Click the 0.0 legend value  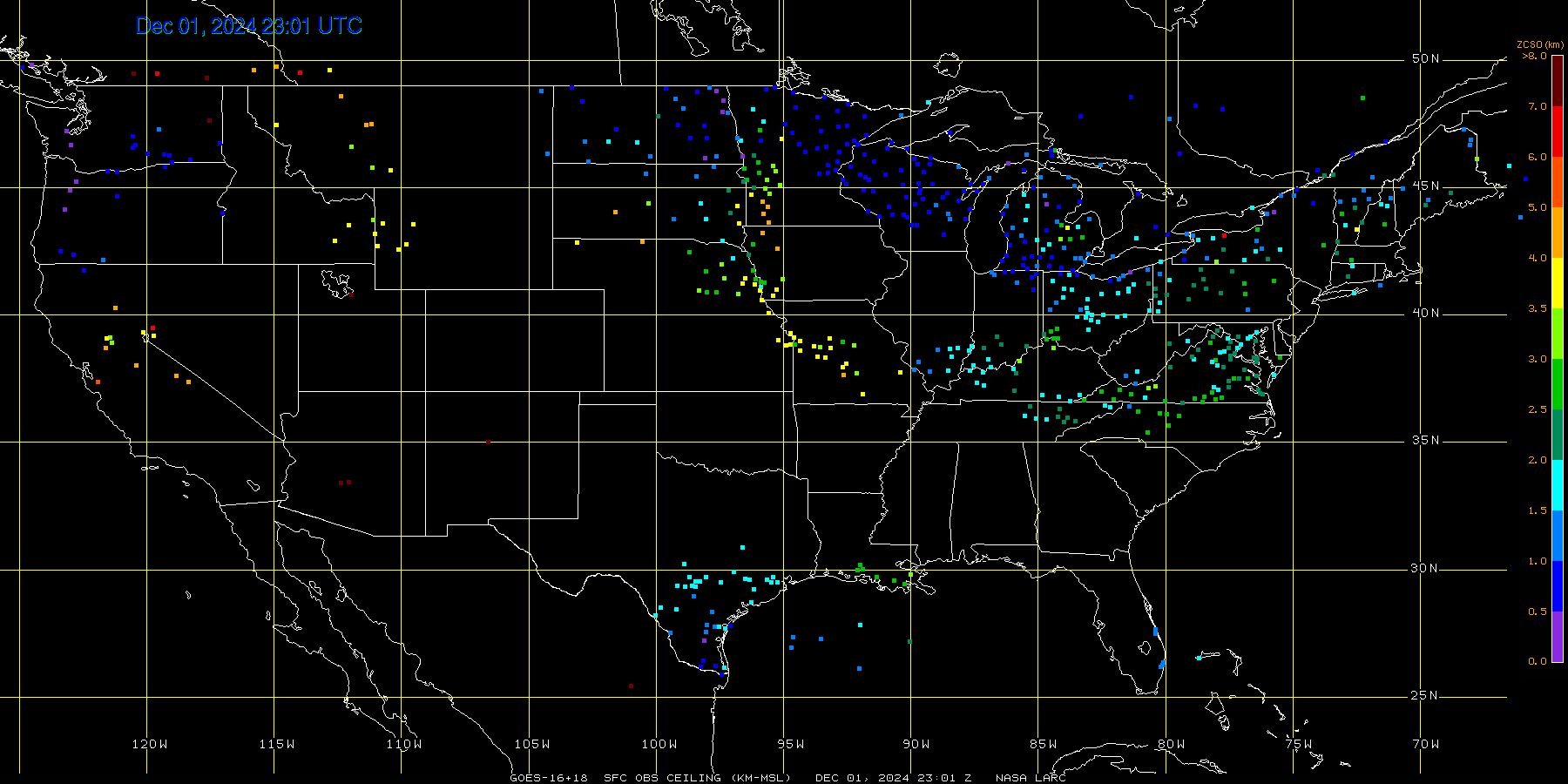(1538, 661)
